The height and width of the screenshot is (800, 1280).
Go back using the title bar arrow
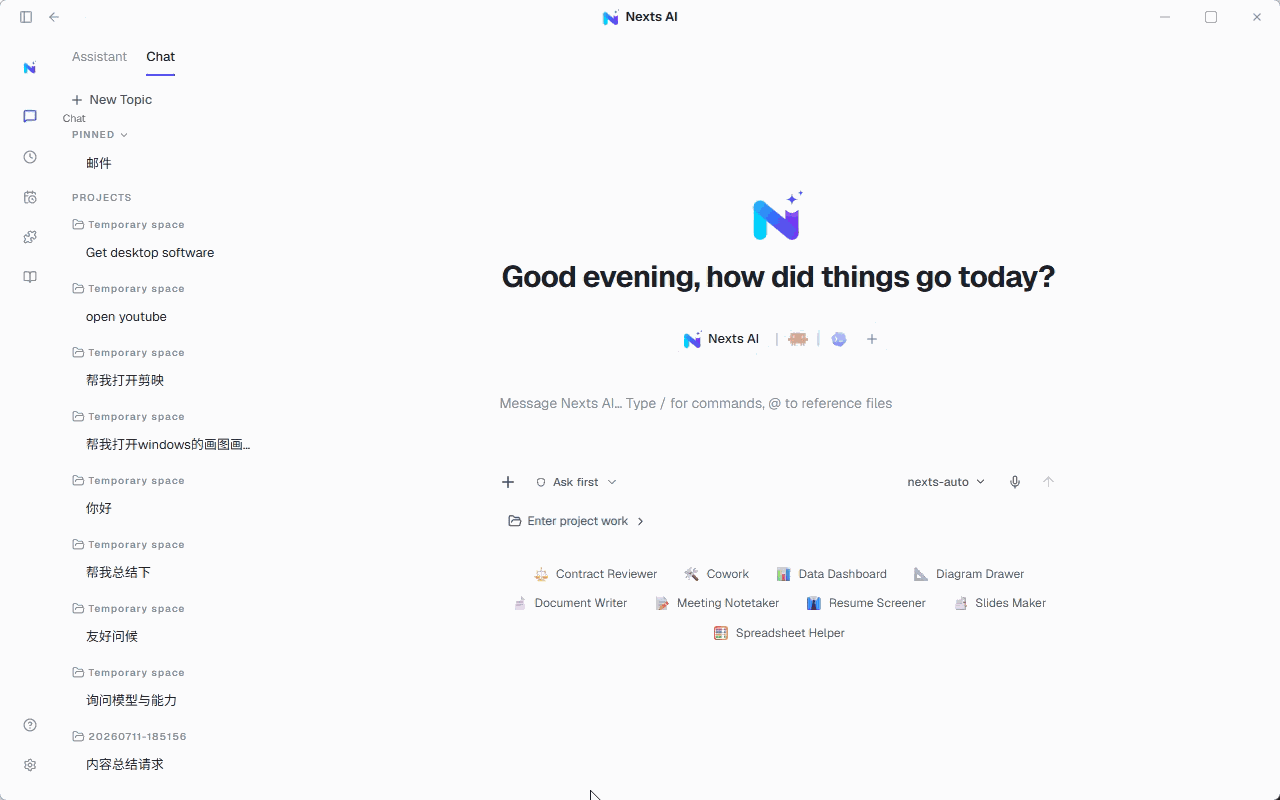click(54, 17)
